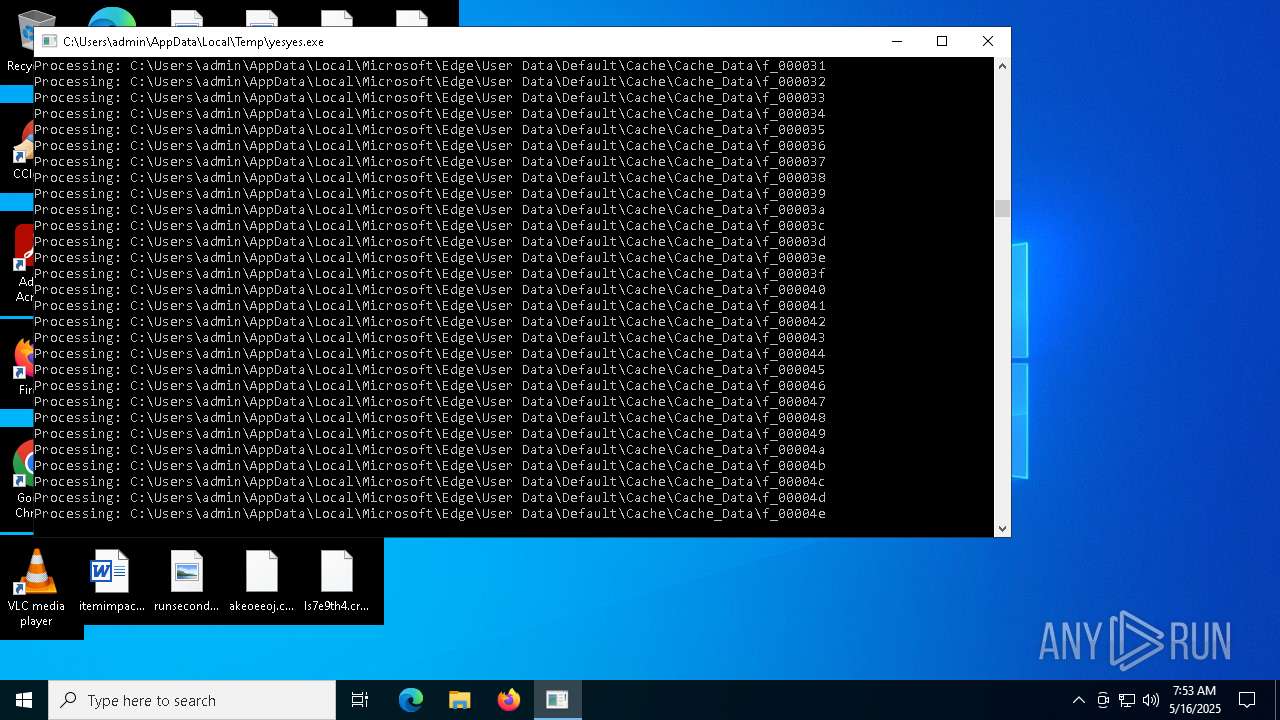
Task: Select the akeoeeoj.c file icon
Action: tap(261, 581)
